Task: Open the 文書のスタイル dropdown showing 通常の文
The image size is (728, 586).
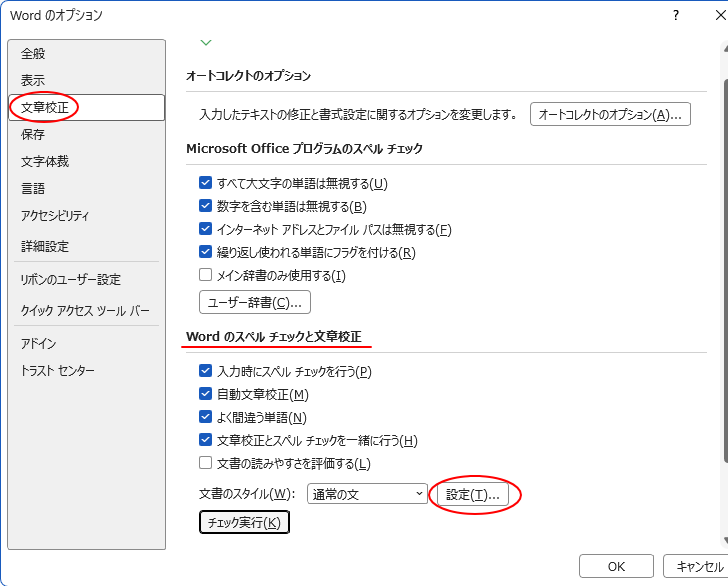Action: 367,494
